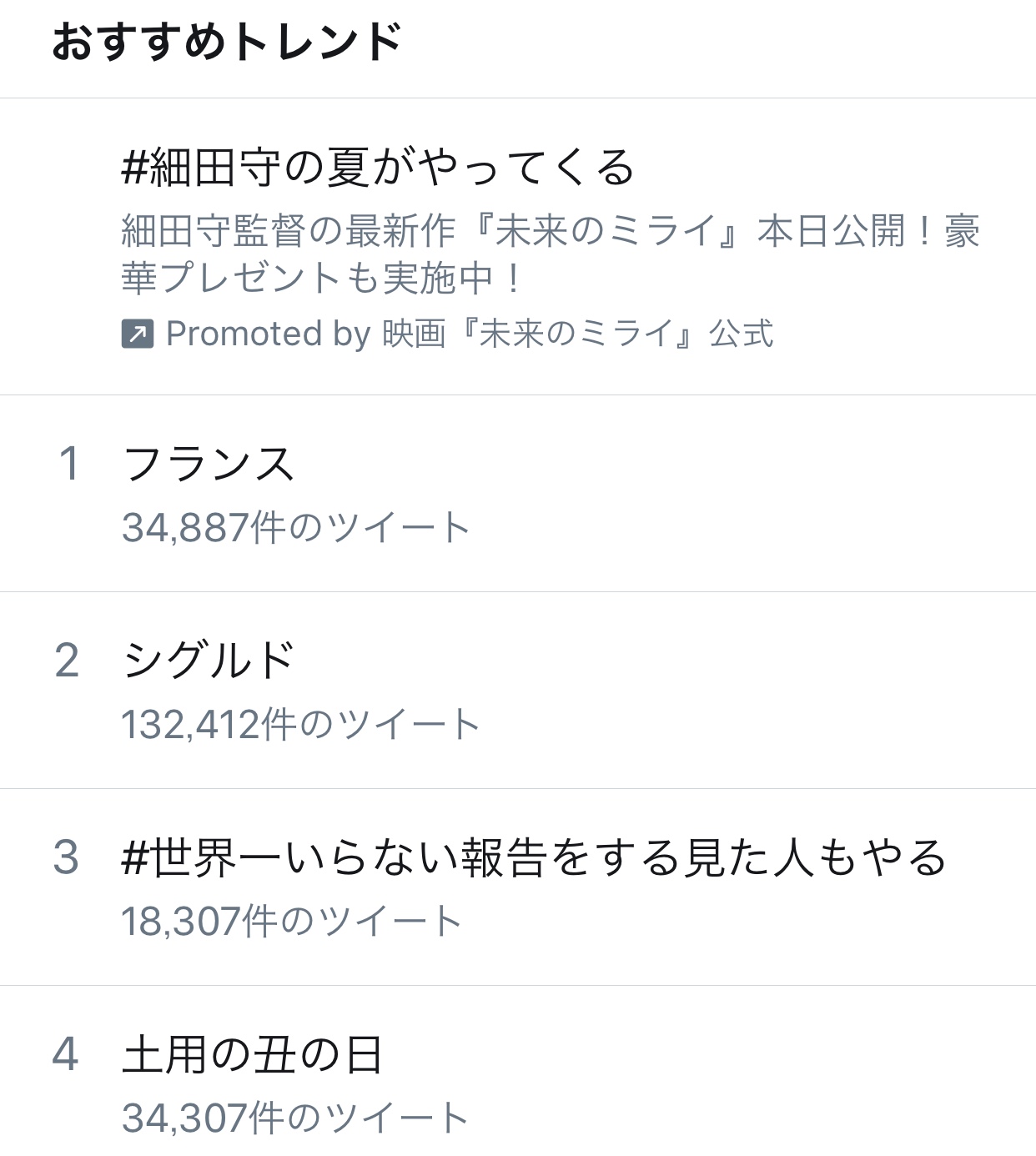Click the おすすめトレンド header
Screen dimensions: 1036x1156
tap(227, 43)
